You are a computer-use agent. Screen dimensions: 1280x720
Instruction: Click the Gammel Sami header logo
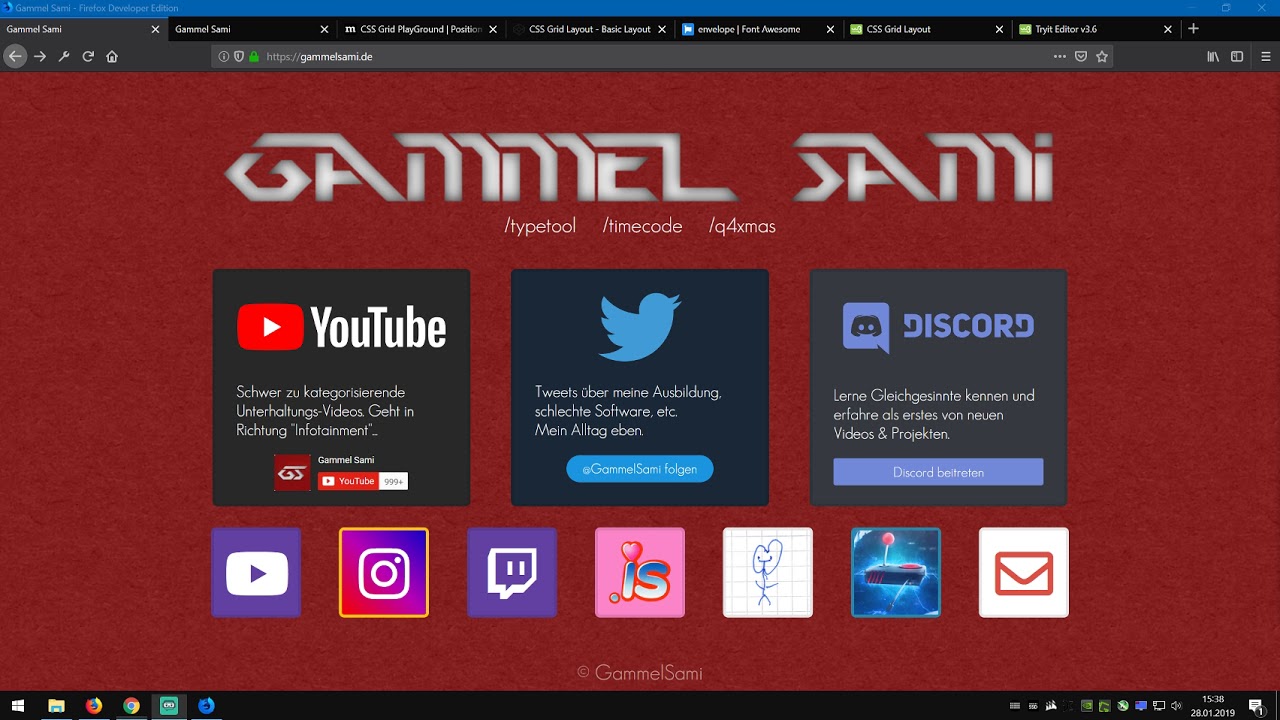640,166
